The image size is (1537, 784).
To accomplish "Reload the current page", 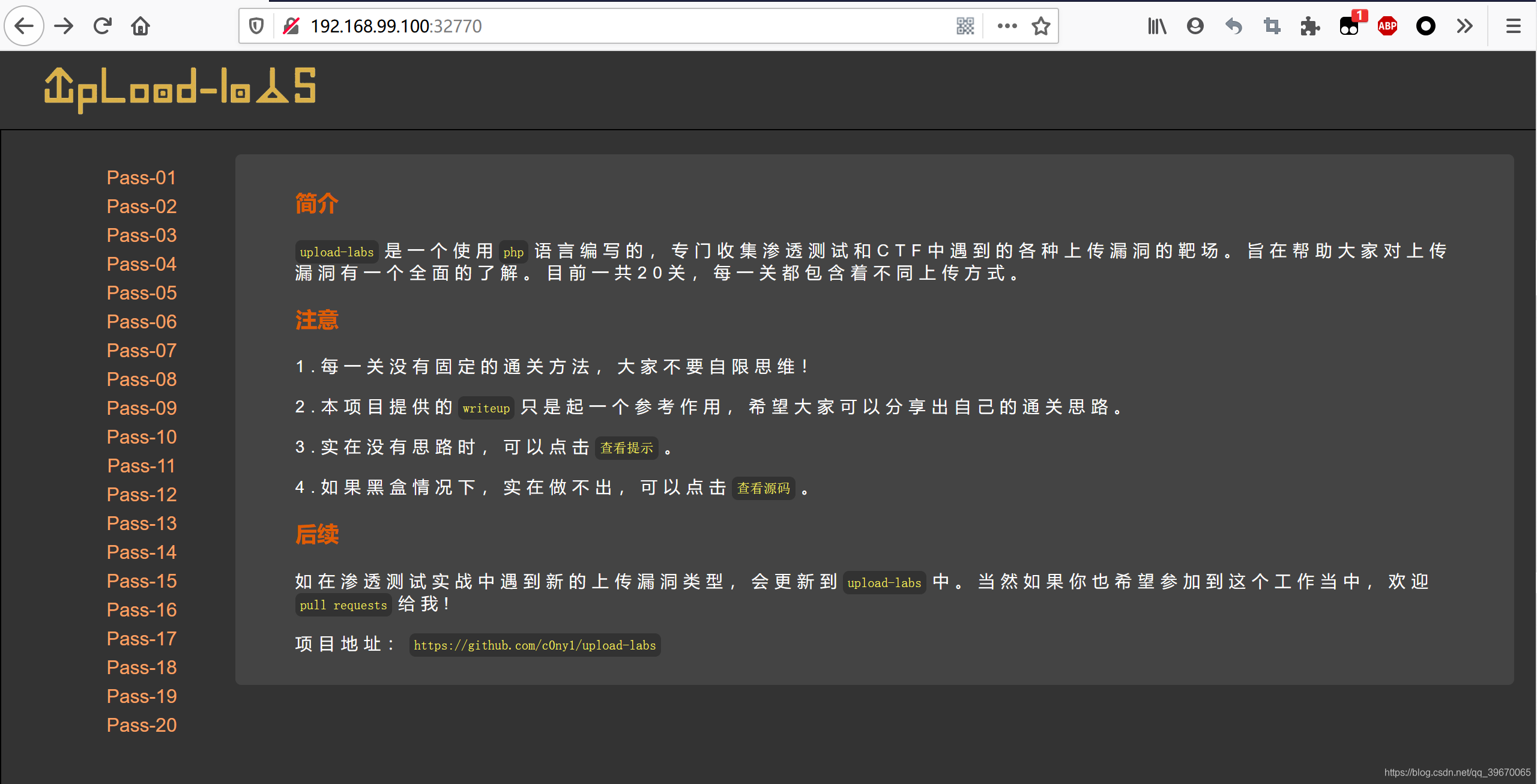I will pos(103,26).
